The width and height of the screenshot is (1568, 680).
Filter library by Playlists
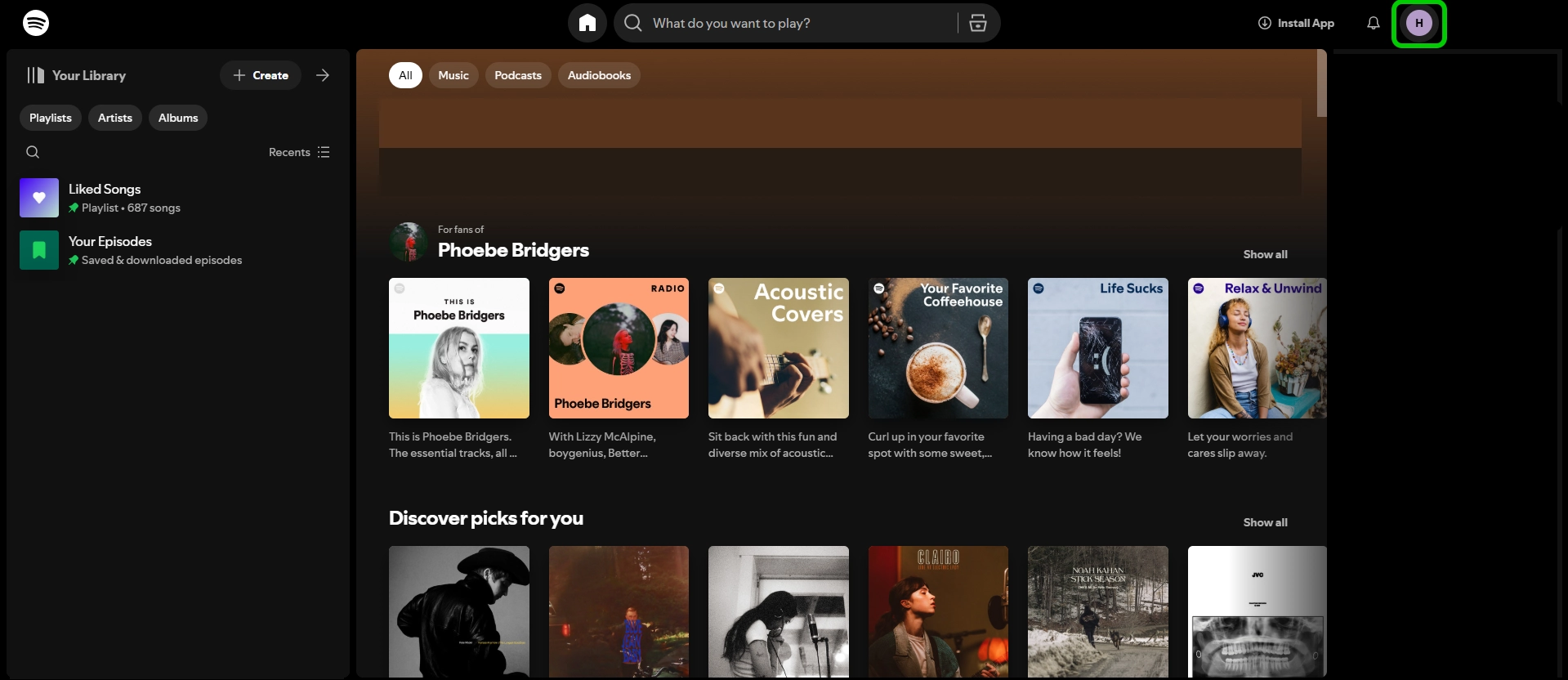(x=51, y=118)
